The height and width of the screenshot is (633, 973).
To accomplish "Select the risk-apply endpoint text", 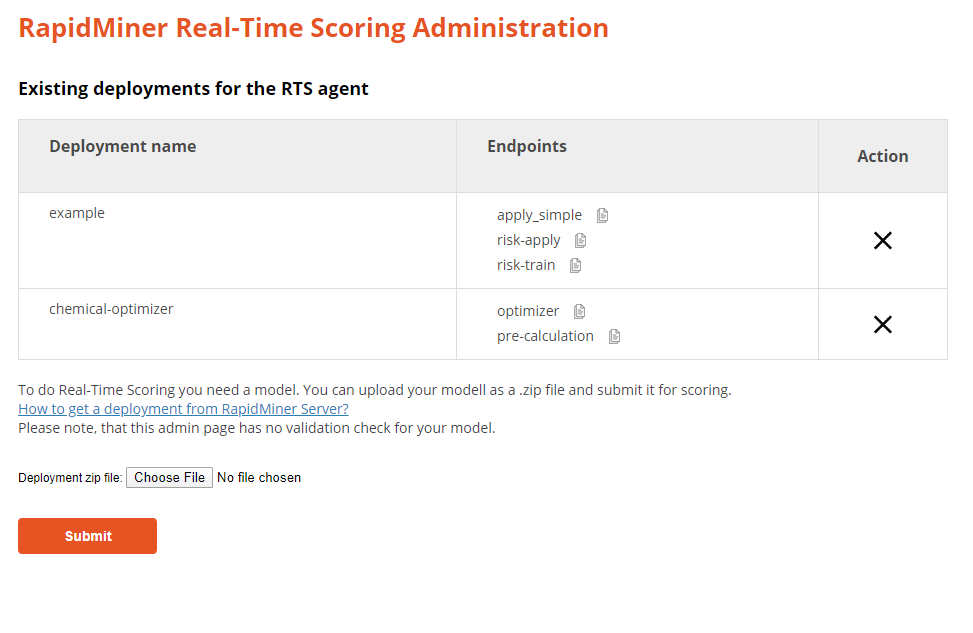I will 528,240.
